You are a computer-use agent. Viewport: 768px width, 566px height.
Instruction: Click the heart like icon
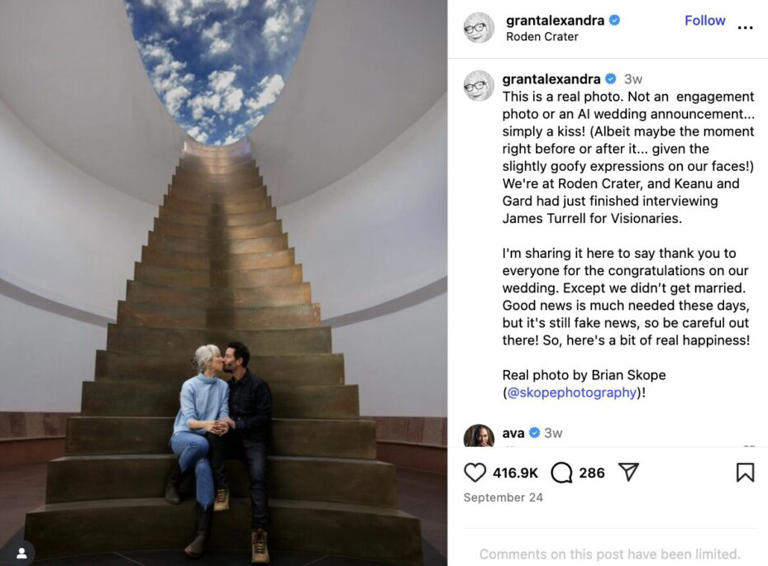pos(475,472)
